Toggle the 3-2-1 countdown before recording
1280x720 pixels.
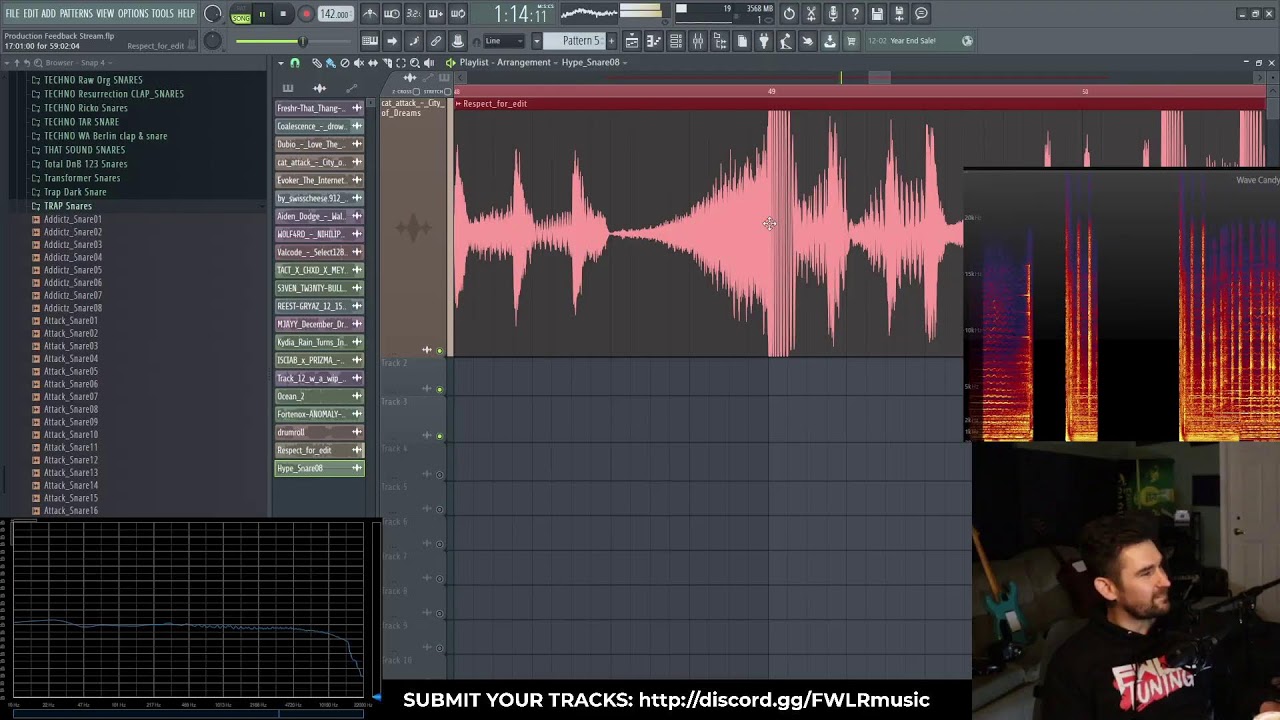tap(413, 13)
